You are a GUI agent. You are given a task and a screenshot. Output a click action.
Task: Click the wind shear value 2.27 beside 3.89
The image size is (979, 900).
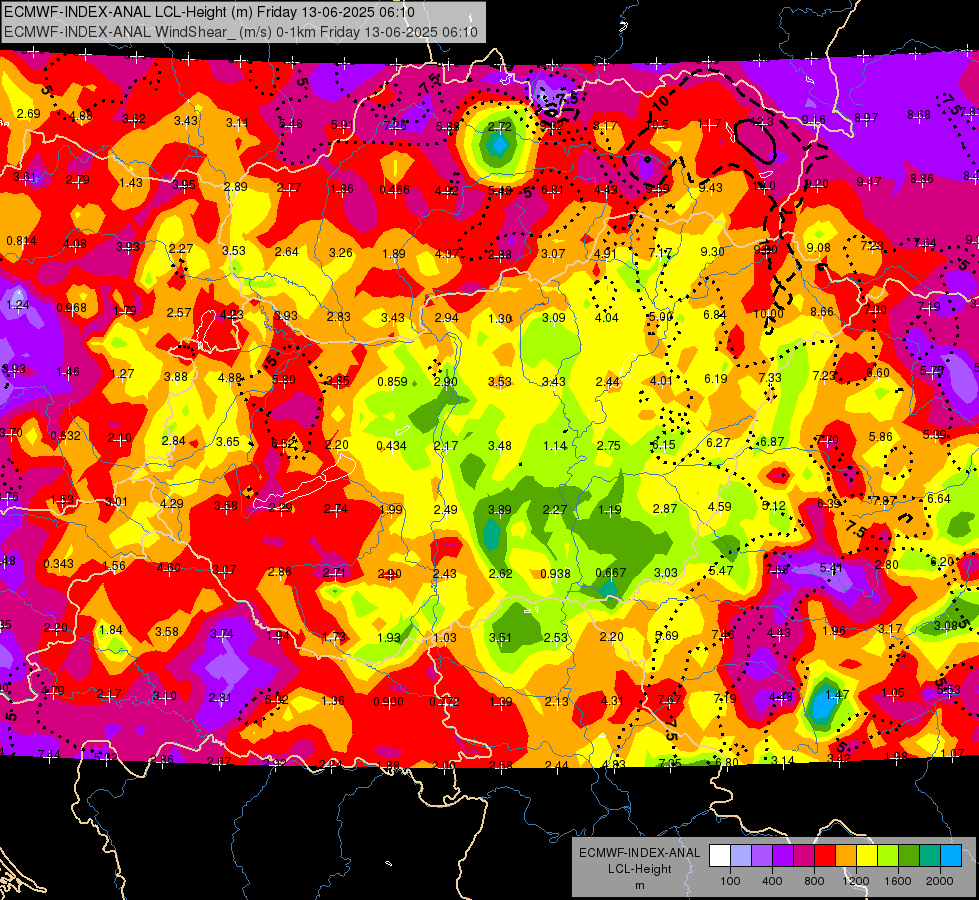(x=554, y=509)
